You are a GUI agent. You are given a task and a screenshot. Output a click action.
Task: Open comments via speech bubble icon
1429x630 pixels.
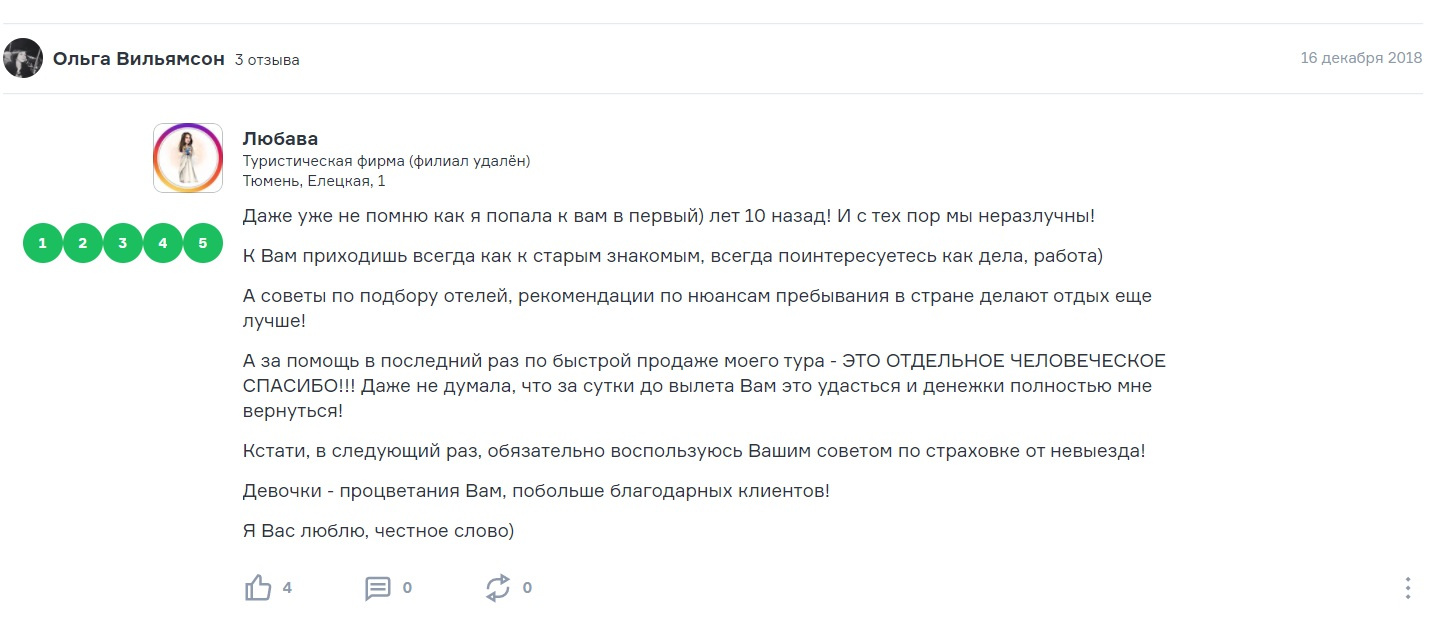378,588
